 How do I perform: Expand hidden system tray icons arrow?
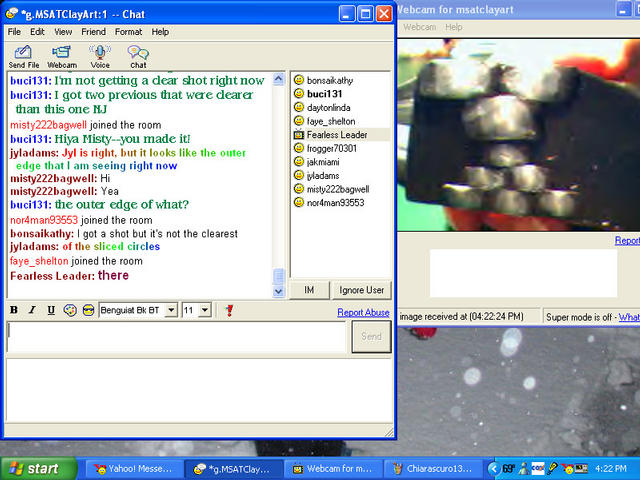(494, 469)
